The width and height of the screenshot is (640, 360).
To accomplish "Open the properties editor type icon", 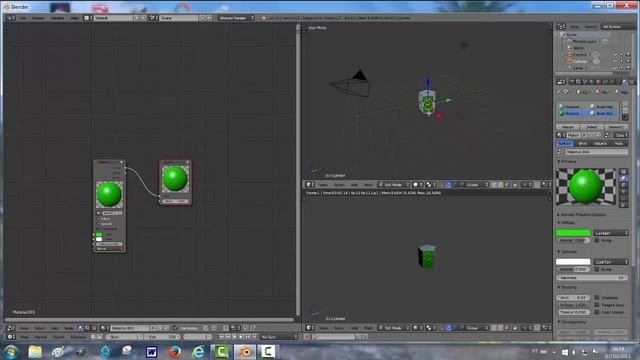I will [x=562, y=82].
